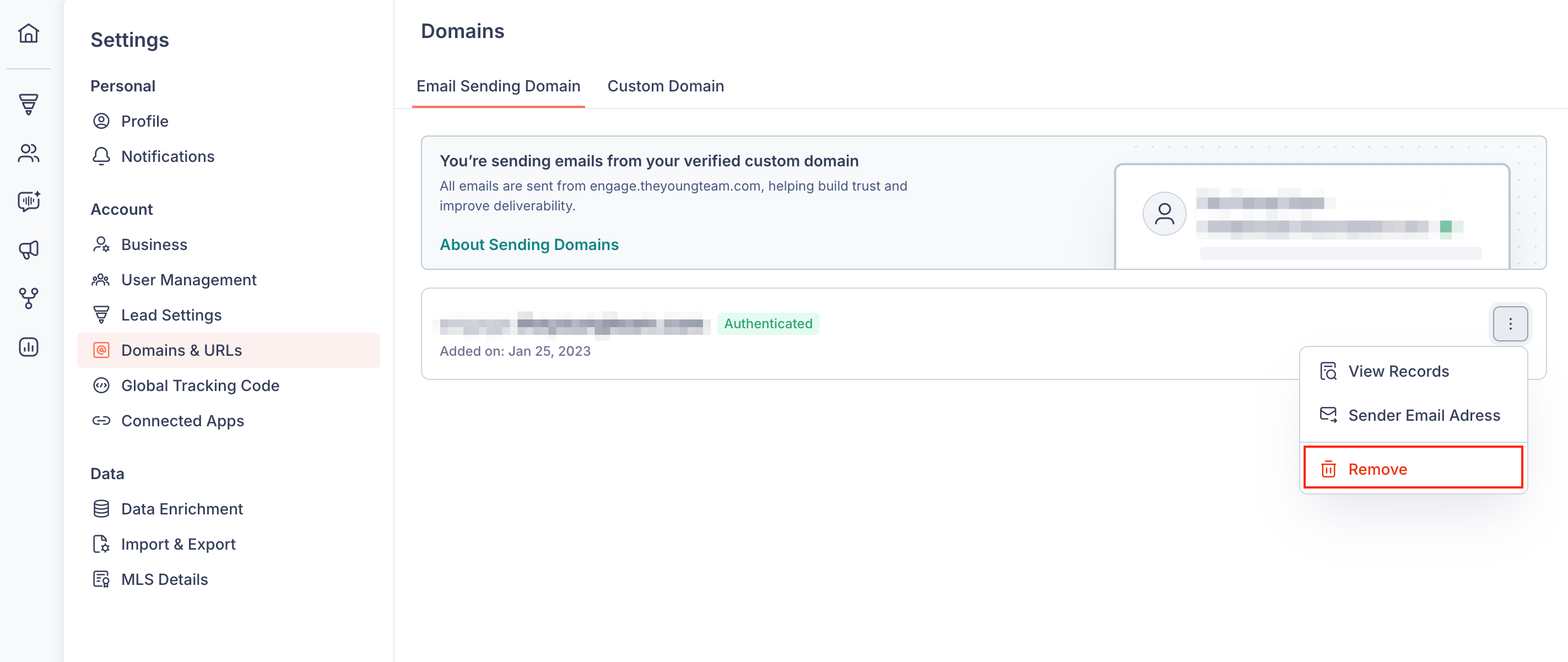Open the Campaigns megaphone icon
1568x662 pixels.
[x=29, y=249]
